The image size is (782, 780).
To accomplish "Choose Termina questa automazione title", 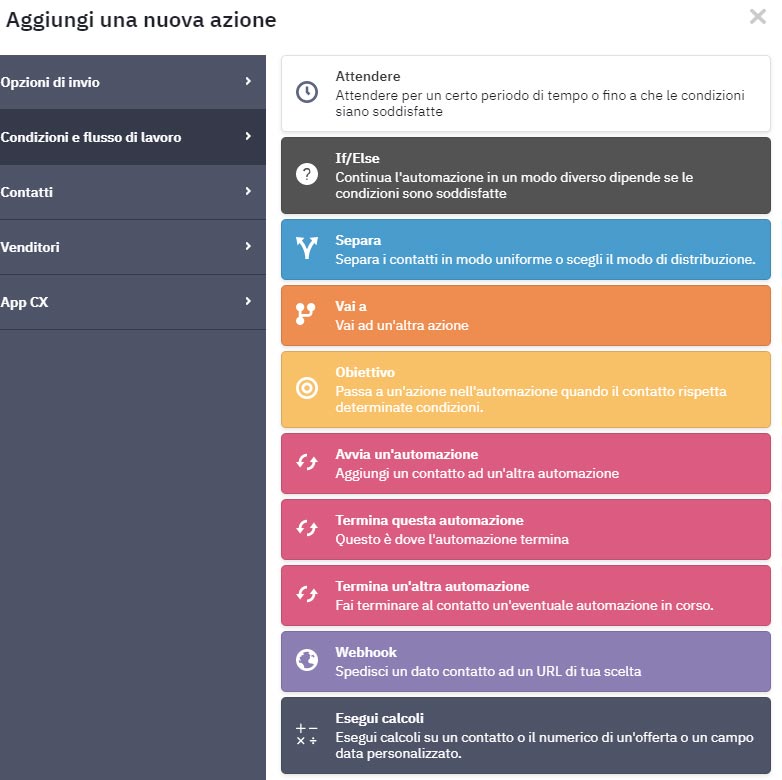I will (429, 520).
